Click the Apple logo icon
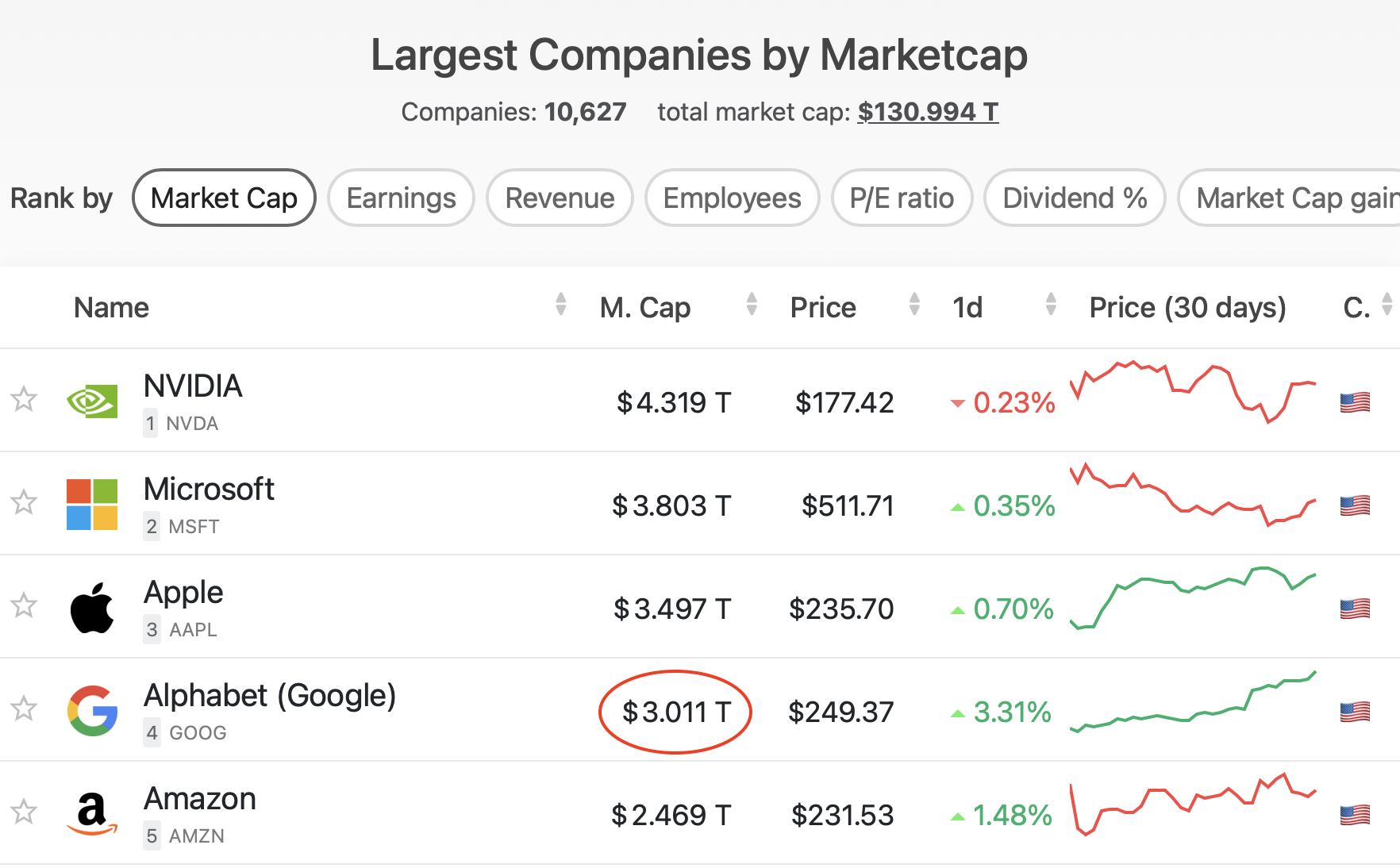The height and width of the screenshot is (868, 1400). [x=92, y=608]
